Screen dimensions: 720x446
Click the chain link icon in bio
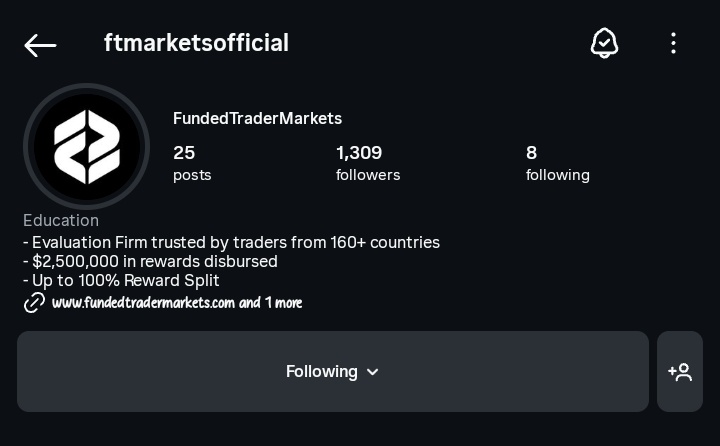[x=34, y=303]
